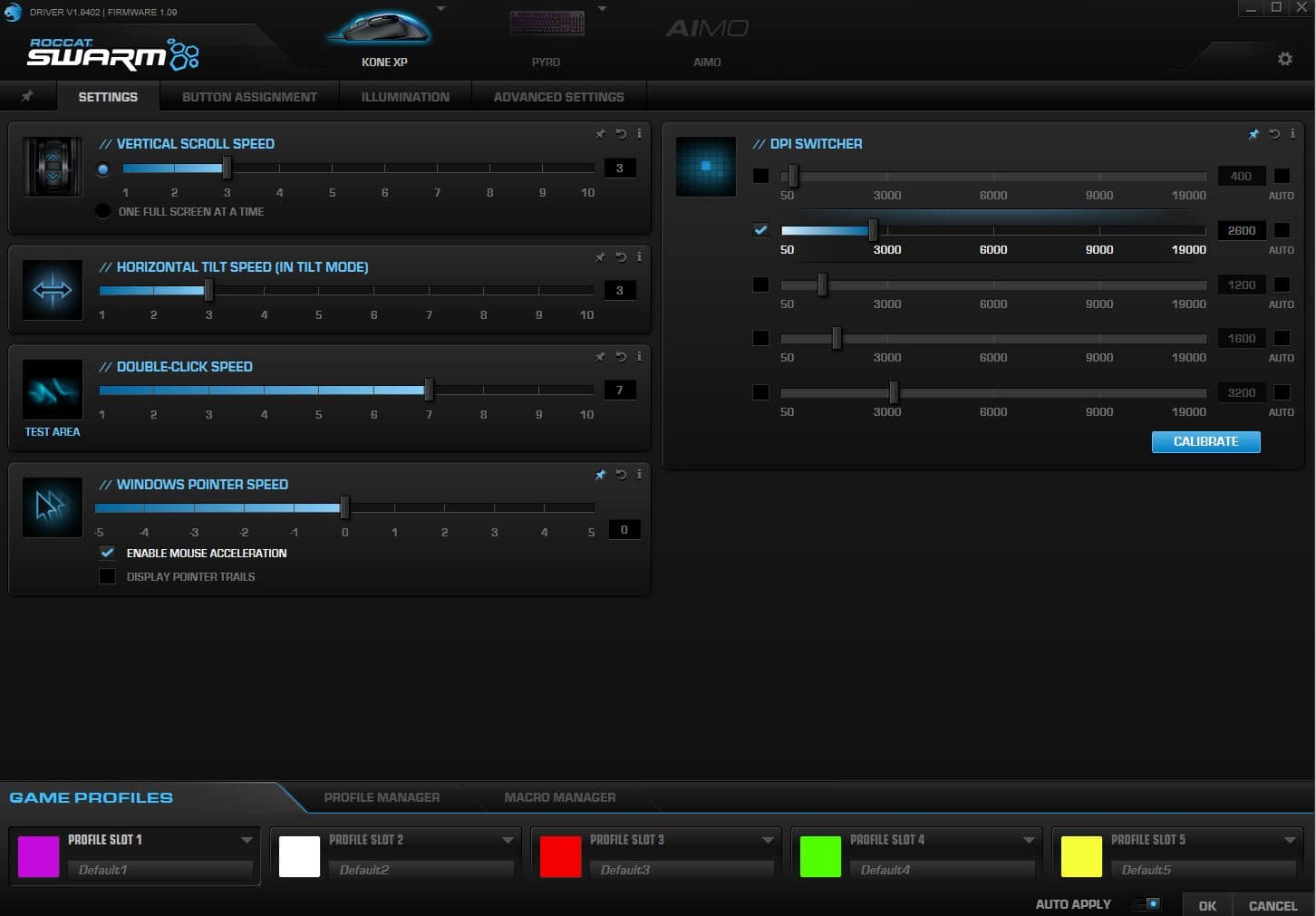Show info for DPI Switcher

pyautogui.click(x=1292, y=133)
